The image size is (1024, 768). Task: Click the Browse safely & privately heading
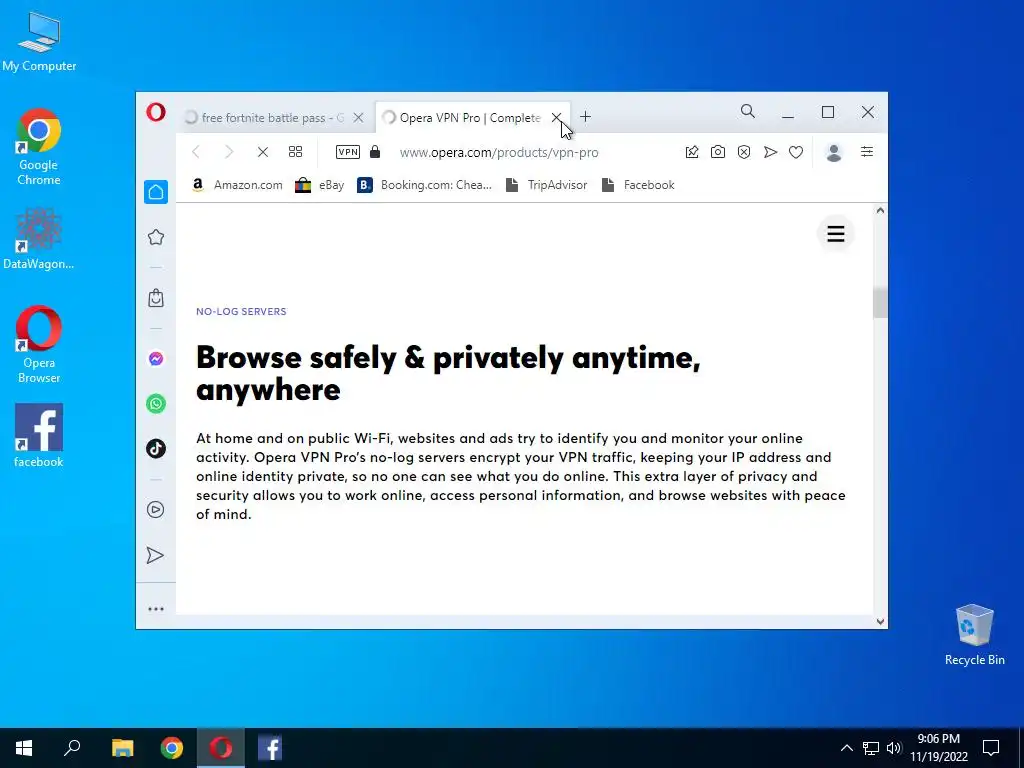[x=448, y=374]
